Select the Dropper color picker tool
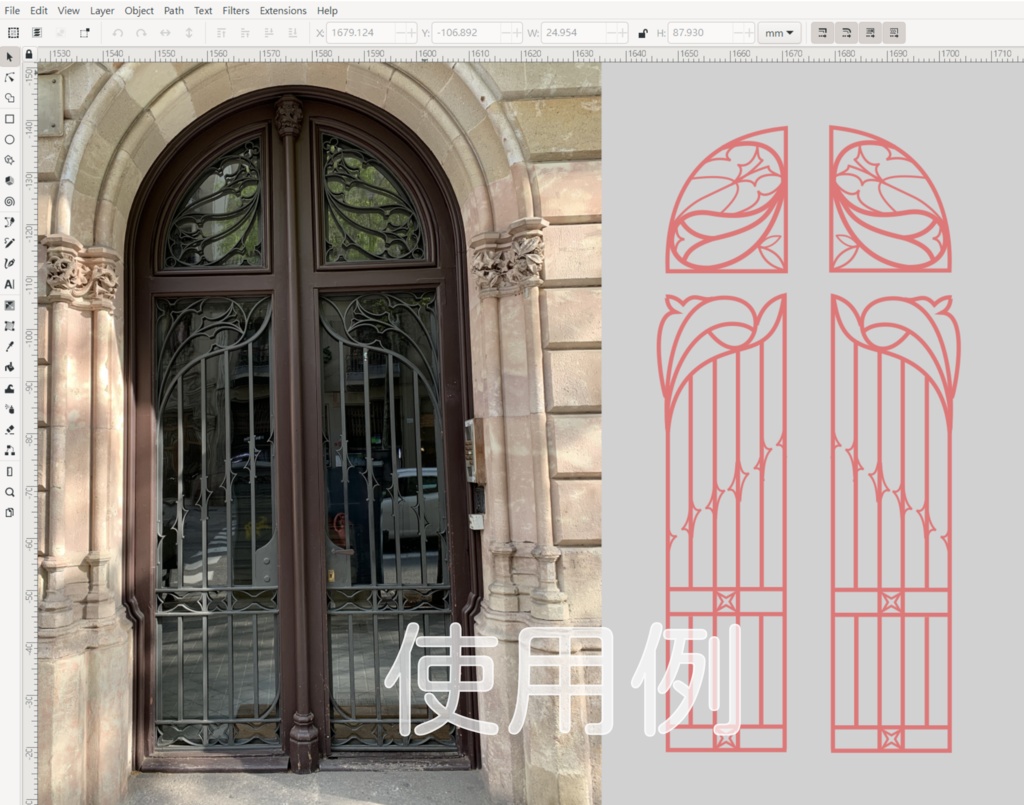Viewport: 1024px width, 805px height. [9, 347]
